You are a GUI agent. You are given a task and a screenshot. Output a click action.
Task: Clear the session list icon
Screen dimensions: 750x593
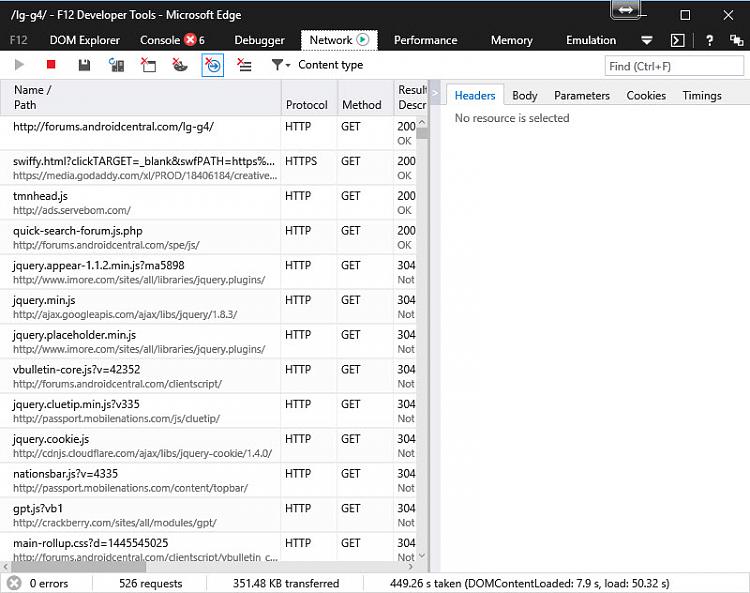(x=244, y=65)
